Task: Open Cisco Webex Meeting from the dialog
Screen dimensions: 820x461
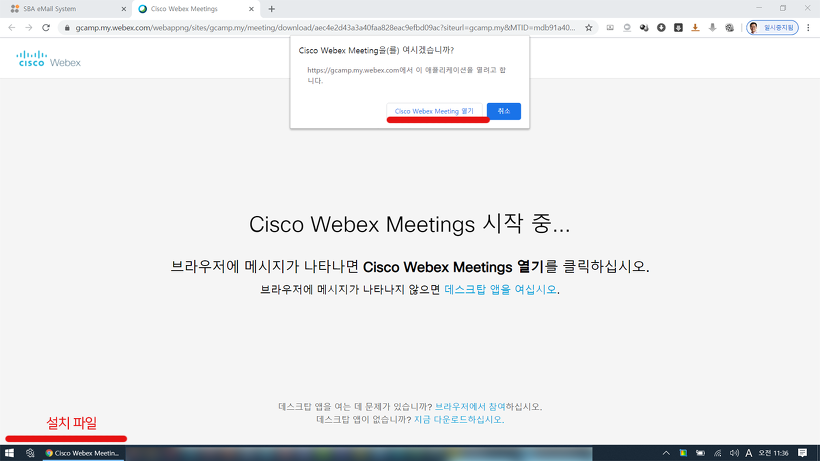Action: click(434, 111)
